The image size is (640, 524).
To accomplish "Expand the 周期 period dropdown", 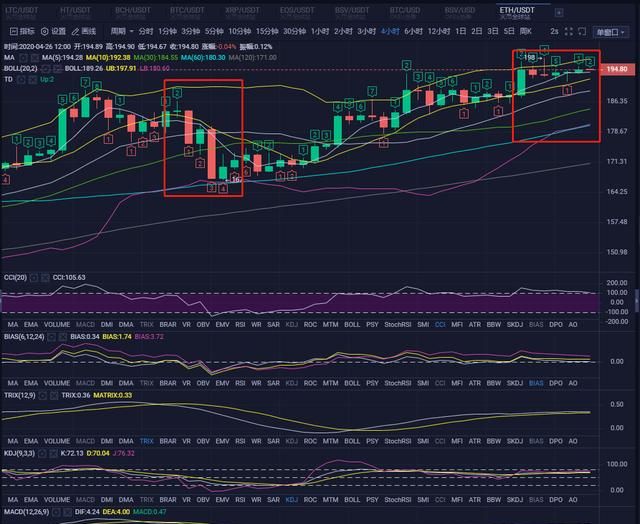I will 122,31.
